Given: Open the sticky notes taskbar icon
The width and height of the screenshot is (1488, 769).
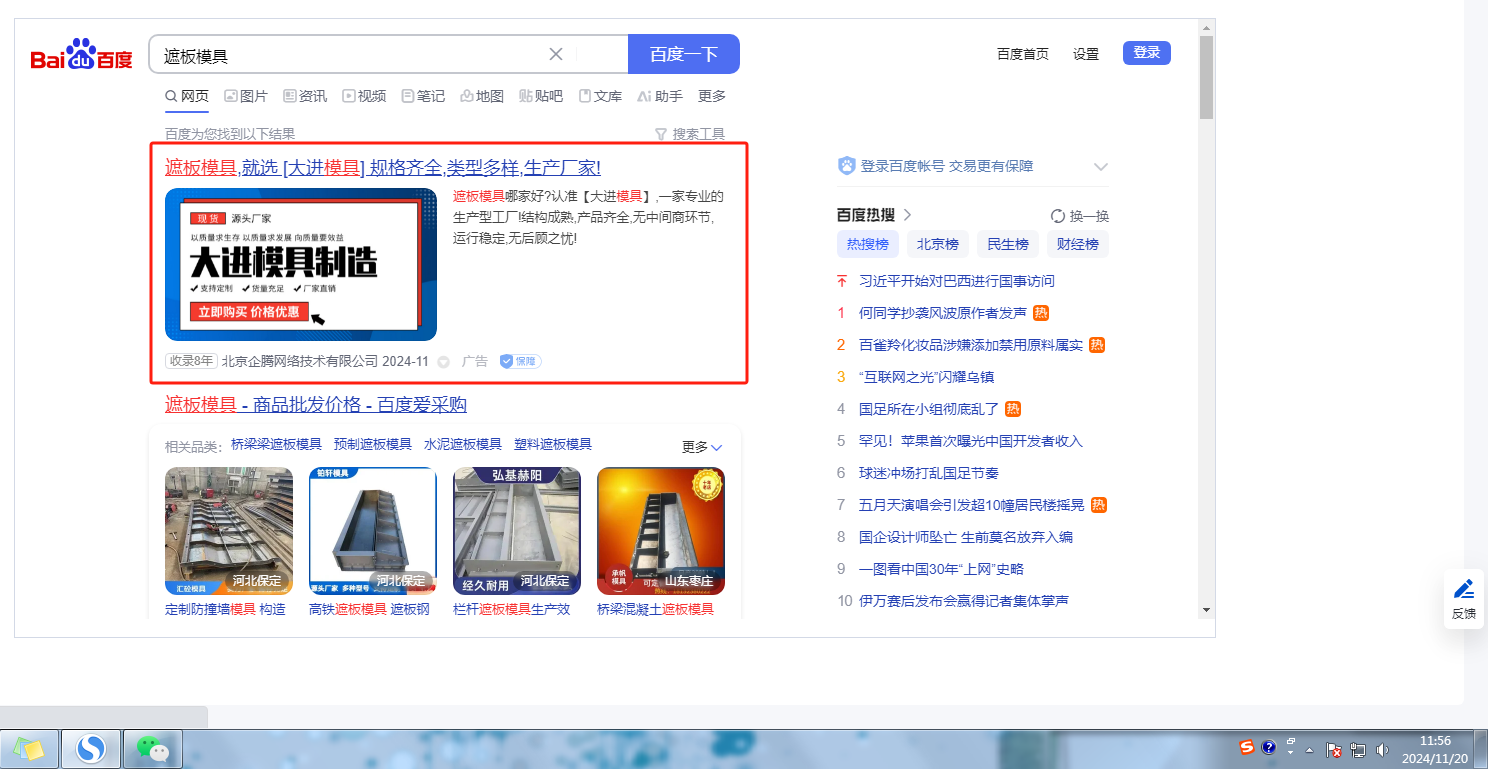Looking at the screenshot, I should pyautogui.click(x=29, y=748).
